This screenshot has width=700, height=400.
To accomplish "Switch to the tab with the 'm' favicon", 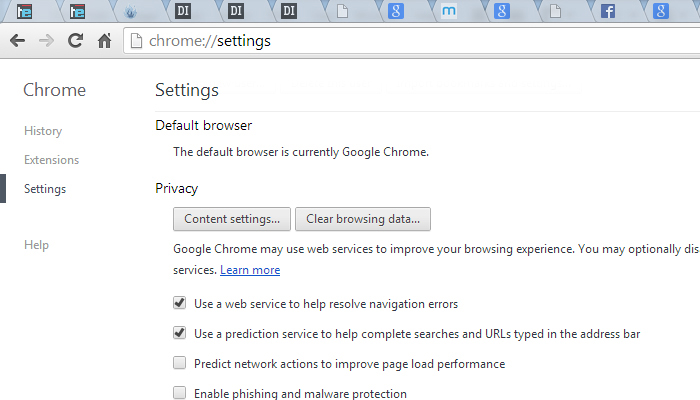I will pyautogui.click(x=449, y=11).
